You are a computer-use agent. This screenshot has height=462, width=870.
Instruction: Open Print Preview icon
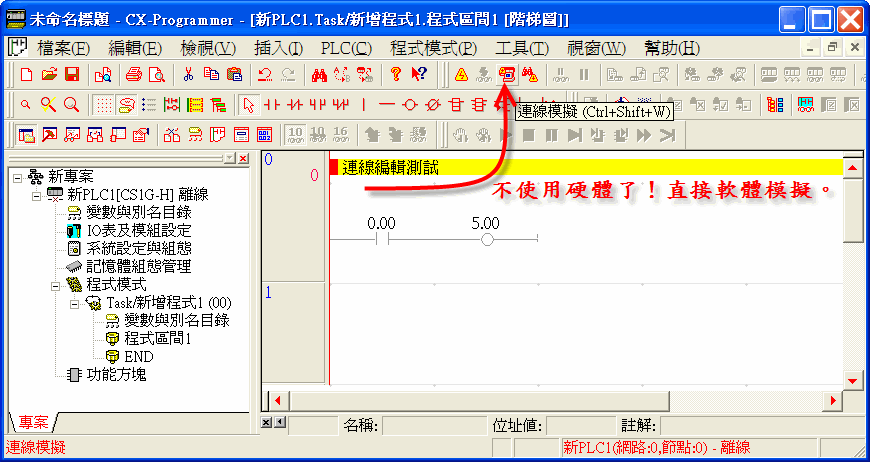click(156, 74)
